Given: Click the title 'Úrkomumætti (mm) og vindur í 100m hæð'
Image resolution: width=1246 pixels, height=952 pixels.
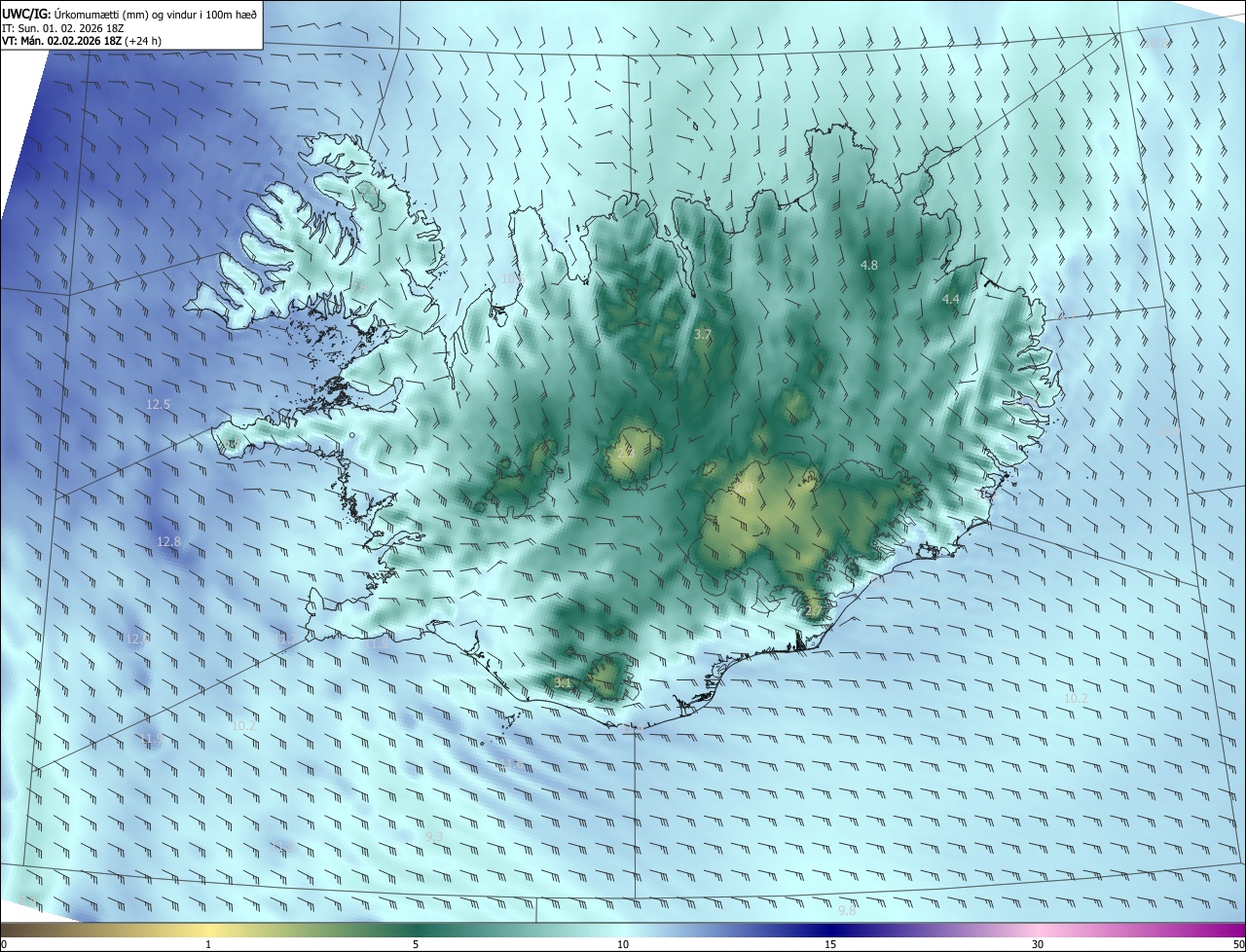Looking at the screenshot, I should 155,14.
